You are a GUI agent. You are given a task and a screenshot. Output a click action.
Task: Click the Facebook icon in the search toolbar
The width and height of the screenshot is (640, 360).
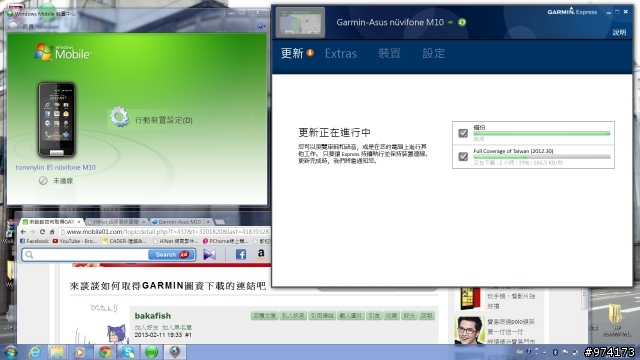coord(241,255)
